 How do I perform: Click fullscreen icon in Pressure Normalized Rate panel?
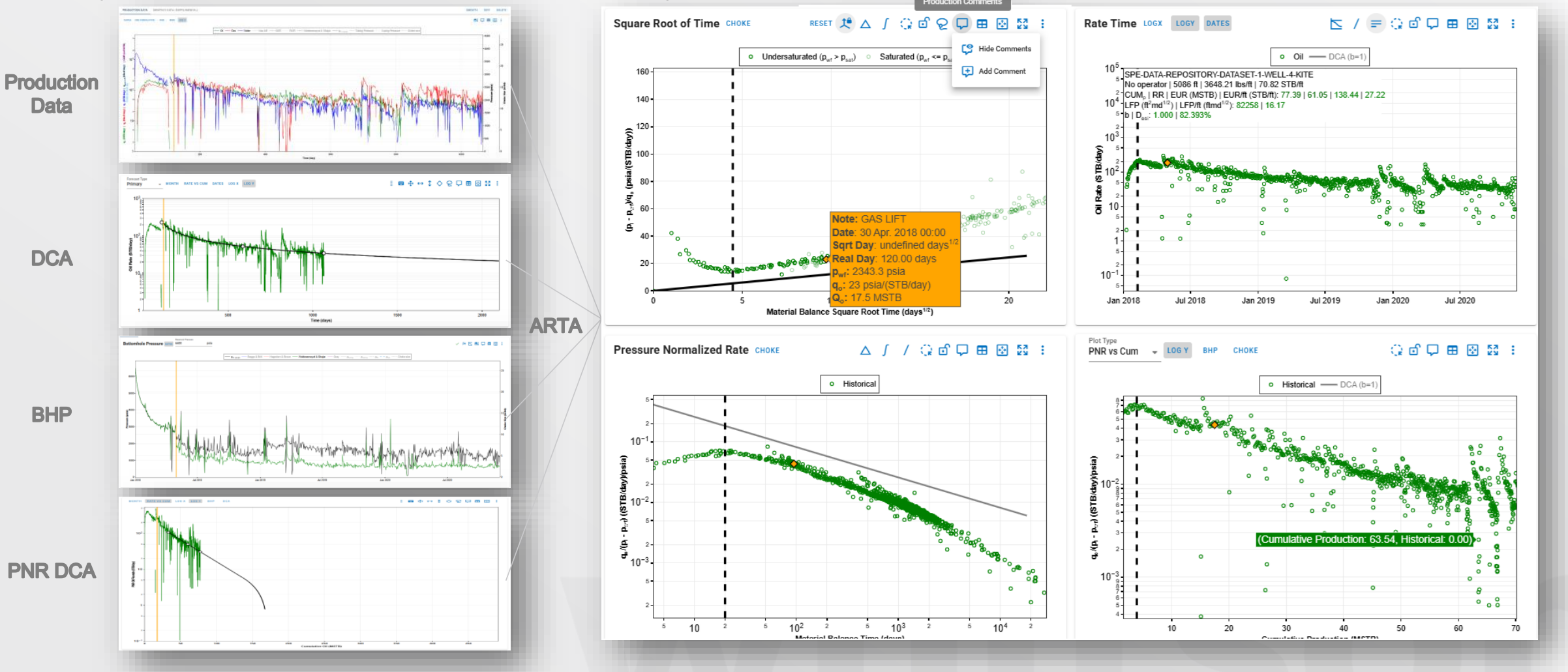tap(1022, 351)
